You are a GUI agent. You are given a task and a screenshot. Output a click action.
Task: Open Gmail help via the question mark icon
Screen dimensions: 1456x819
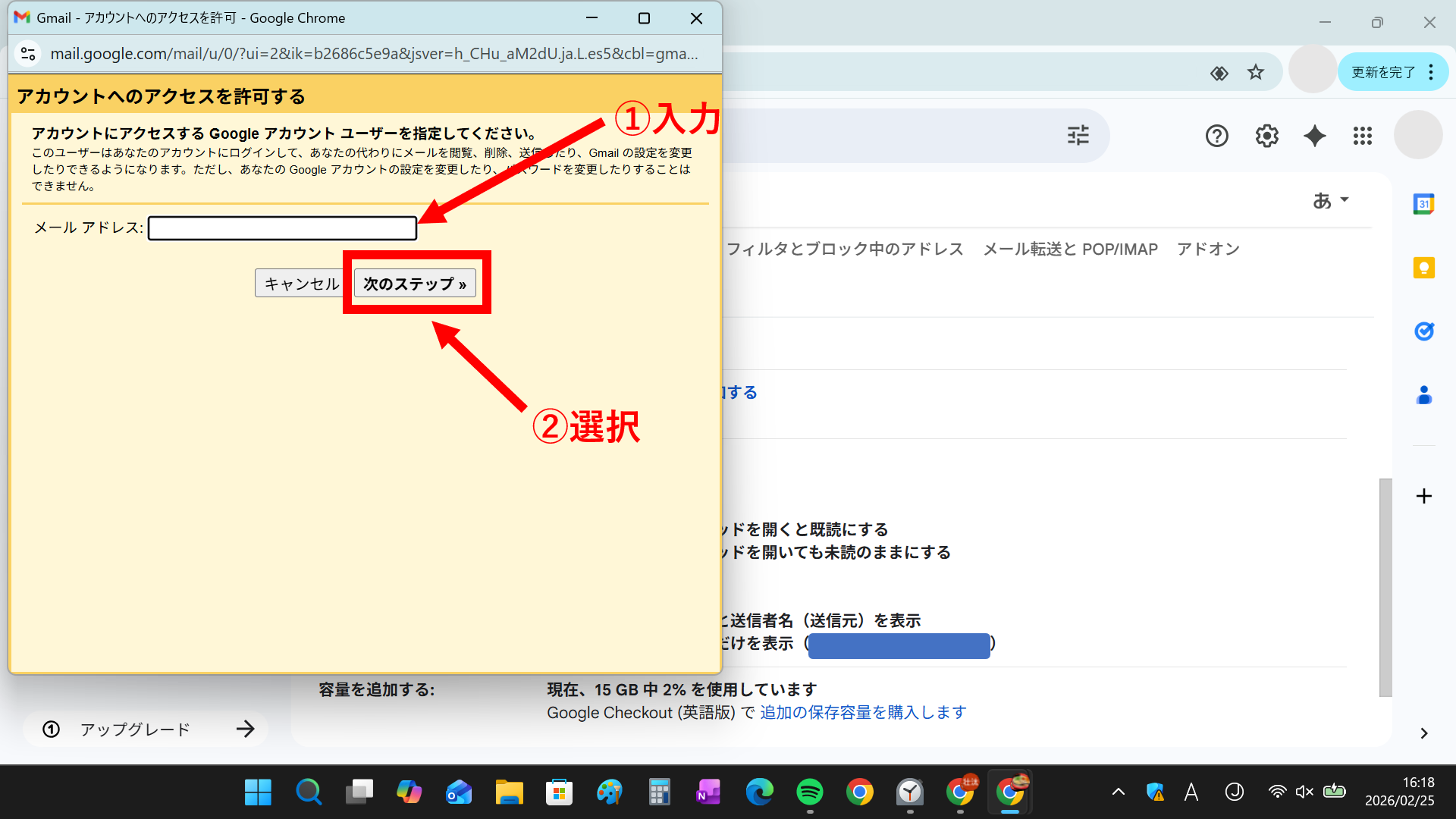pyautogui.click(x=1217, y=136)
